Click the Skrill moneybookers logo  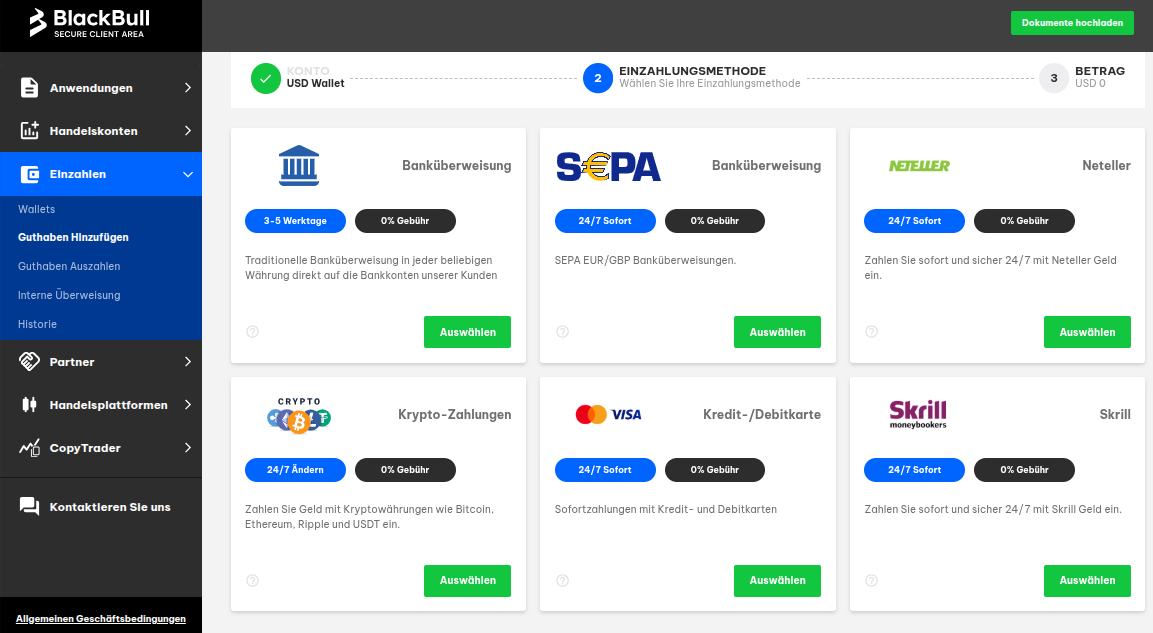917,414
